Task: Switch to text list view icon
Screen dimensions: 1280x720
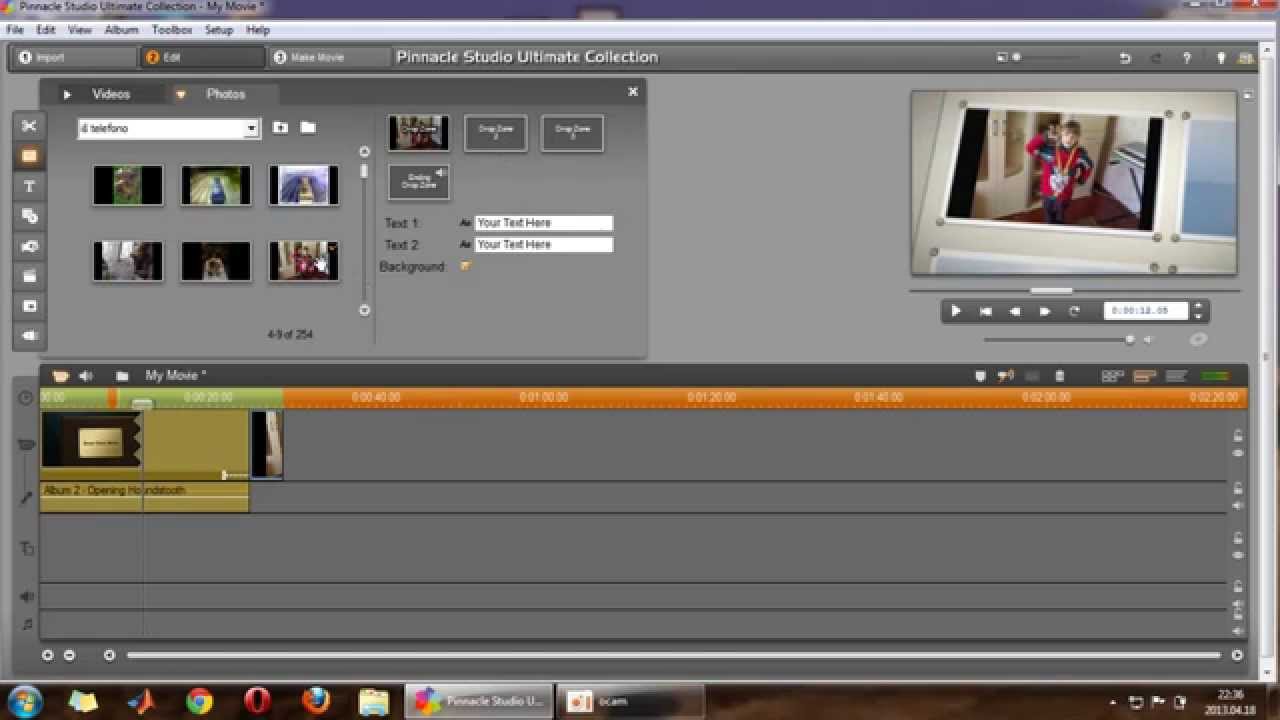Action: [1177, 376]
